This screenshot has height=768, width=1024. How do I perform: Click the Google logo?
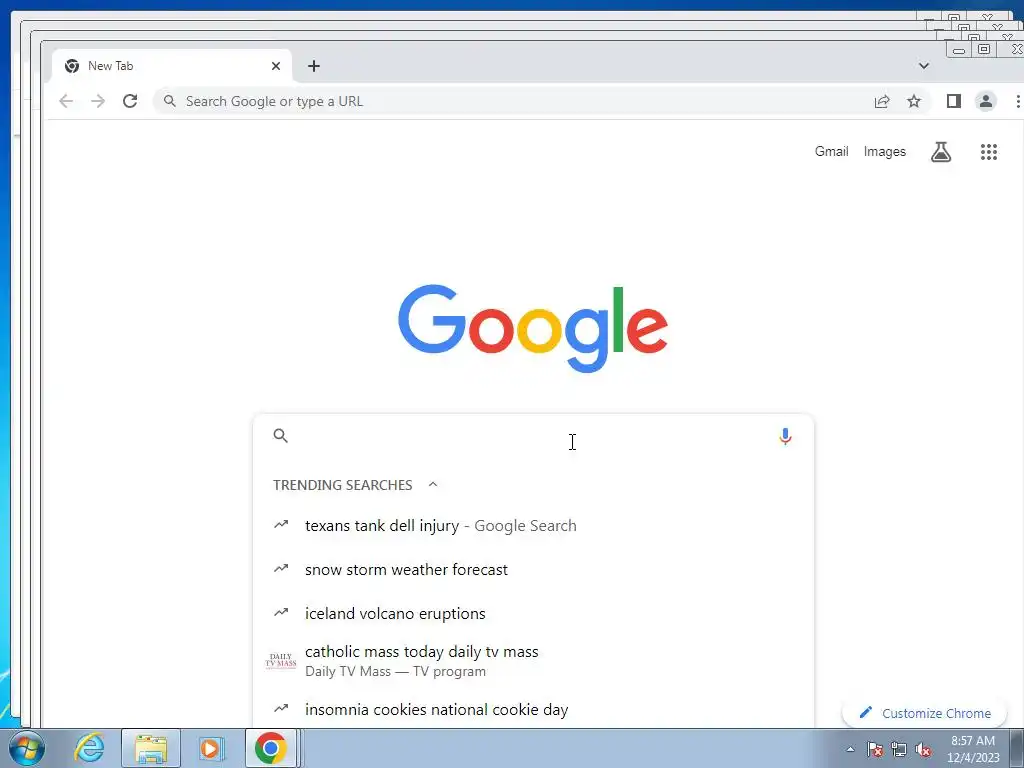(x=533, y=328)
